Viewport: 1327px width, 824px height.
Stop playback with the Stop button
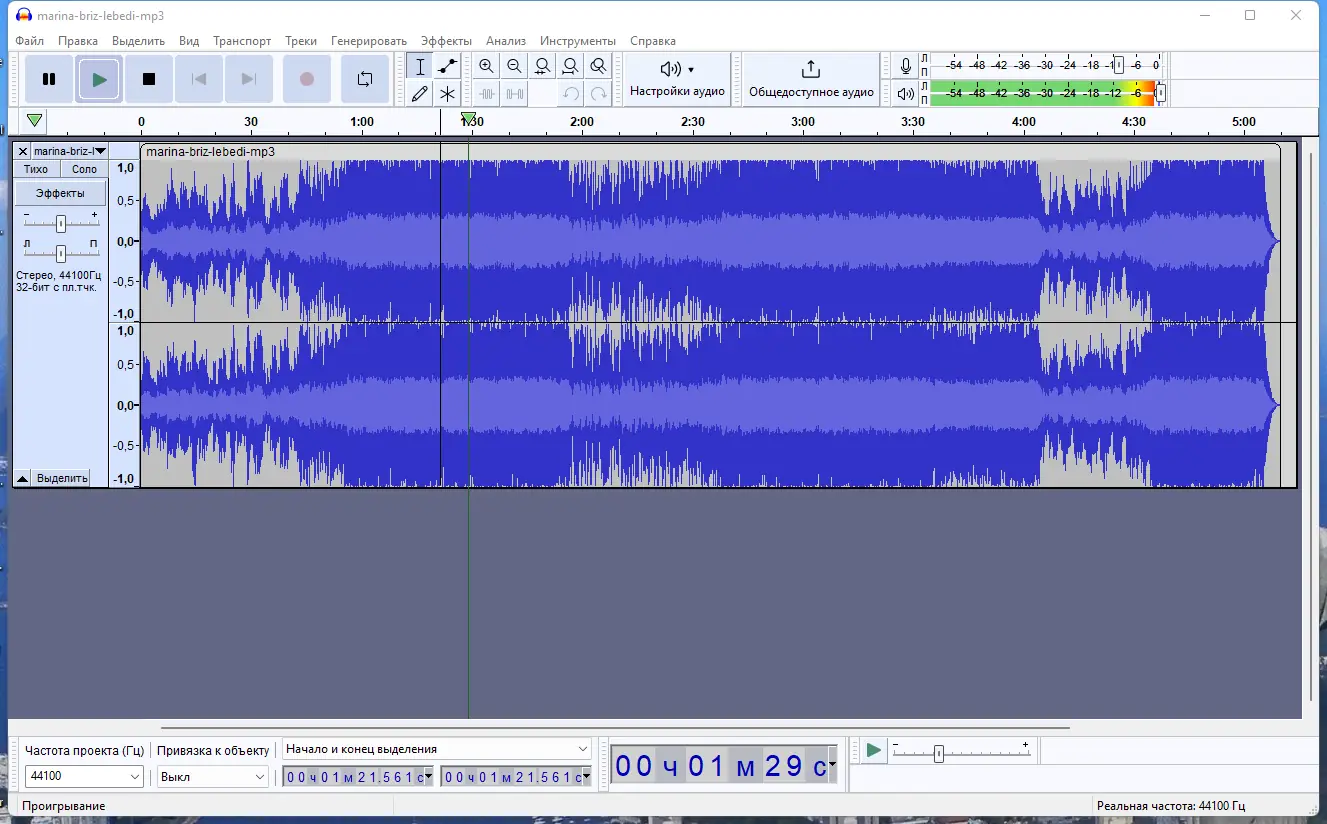coord(149,79)
